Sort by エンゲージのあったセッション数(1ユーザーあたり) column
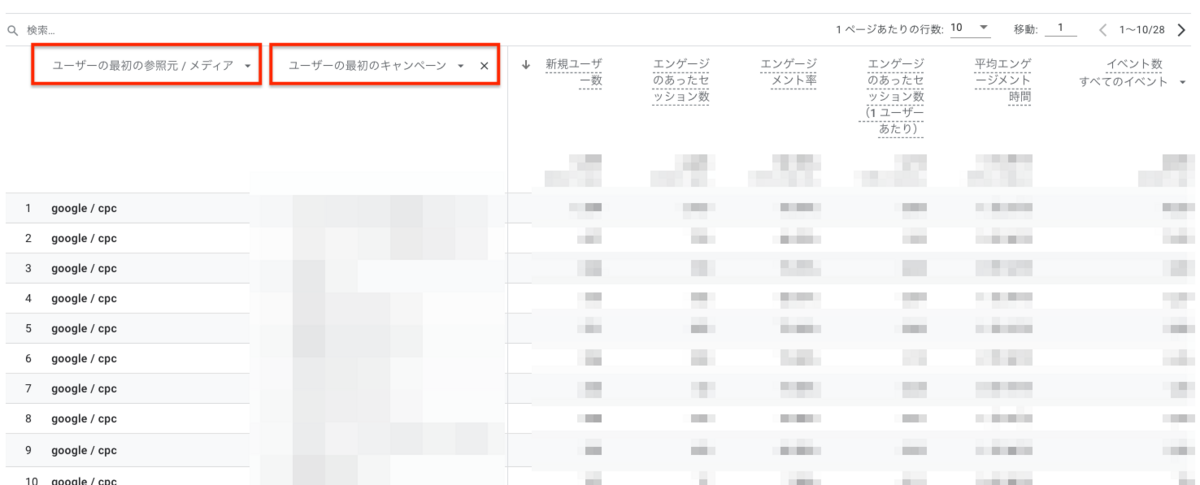 coord(896,97)
